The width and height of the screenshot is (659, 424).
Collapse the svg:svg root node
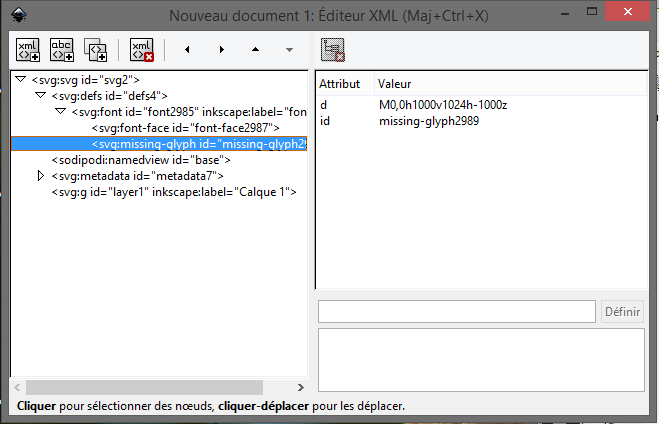(21, 80)
